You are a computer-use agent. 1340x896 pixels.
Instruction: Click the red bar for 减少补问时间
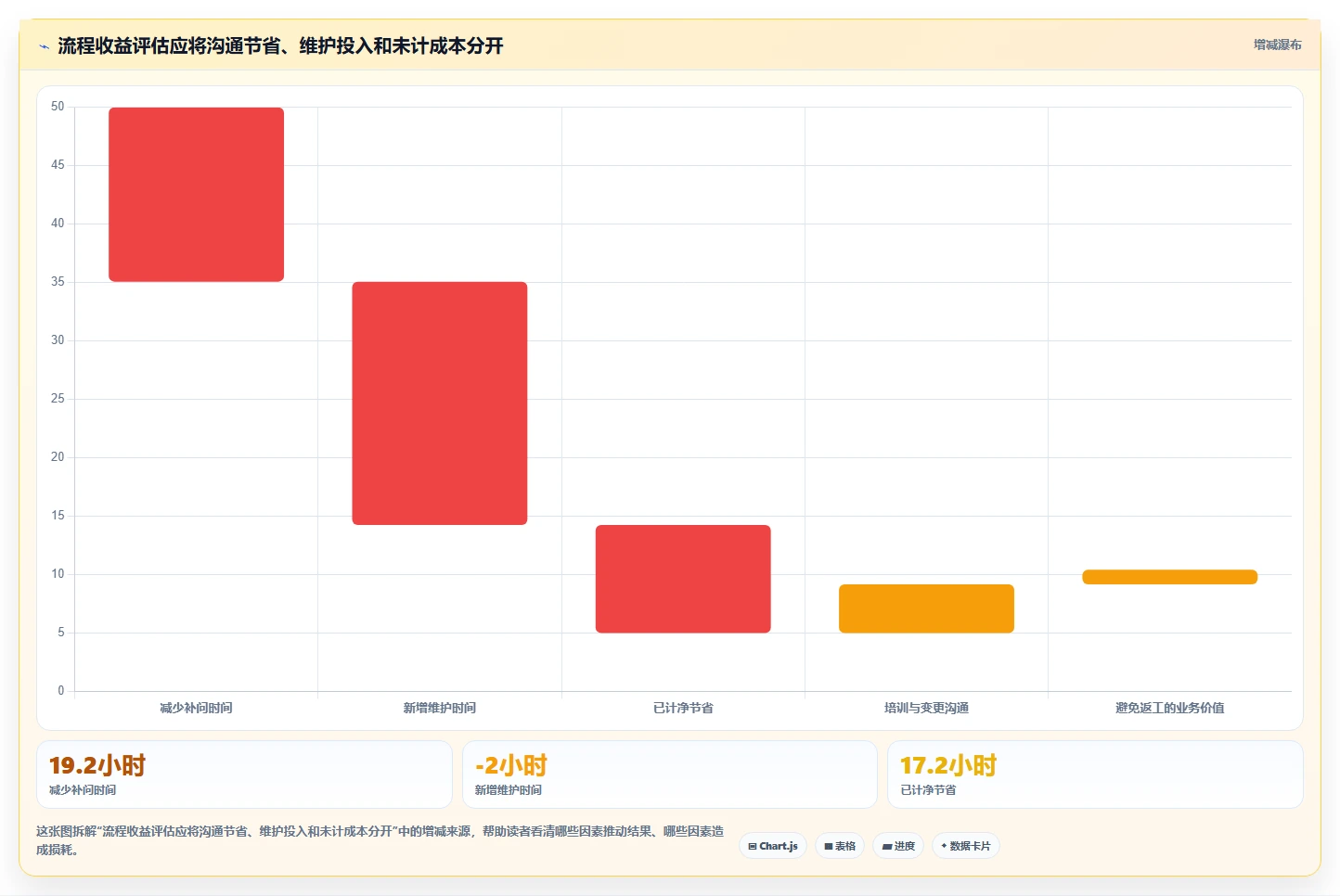[x=196, y=195]
